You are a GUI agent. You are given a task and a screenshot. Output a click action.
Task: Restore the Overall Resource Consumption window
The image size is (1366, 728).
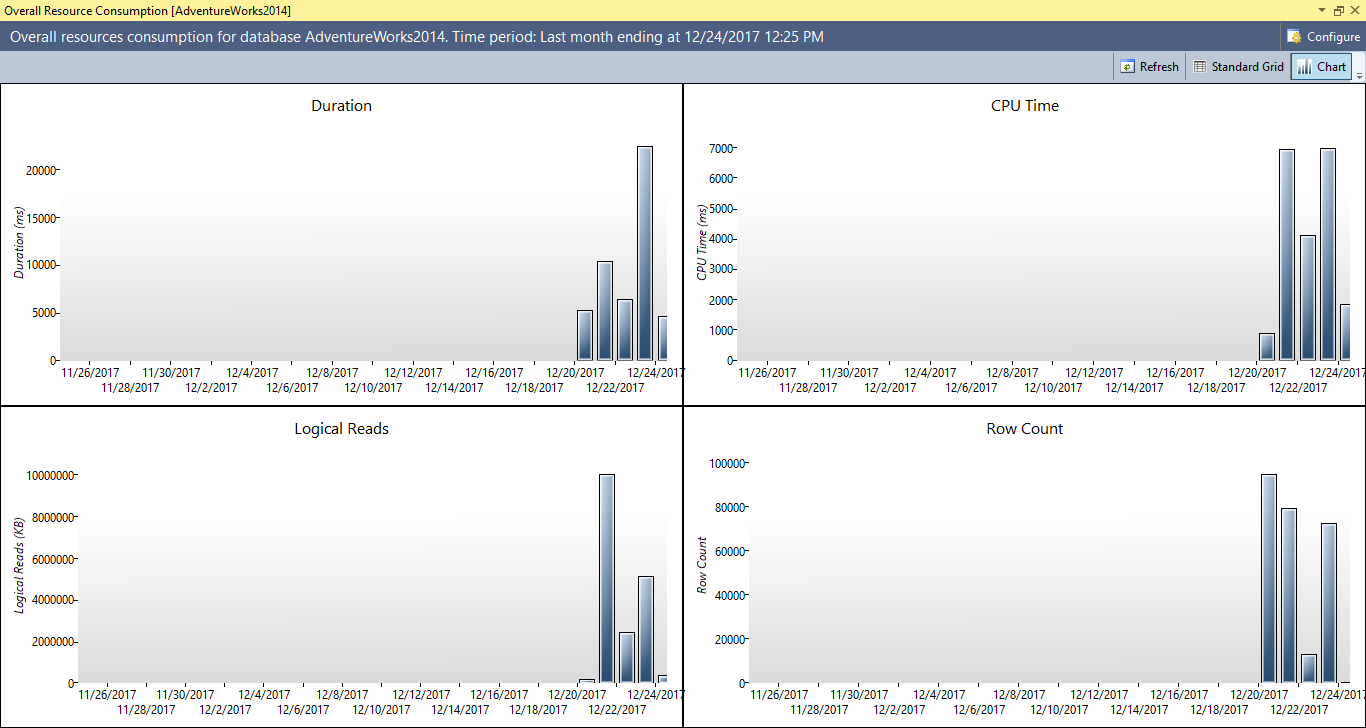coord(1338,9)
